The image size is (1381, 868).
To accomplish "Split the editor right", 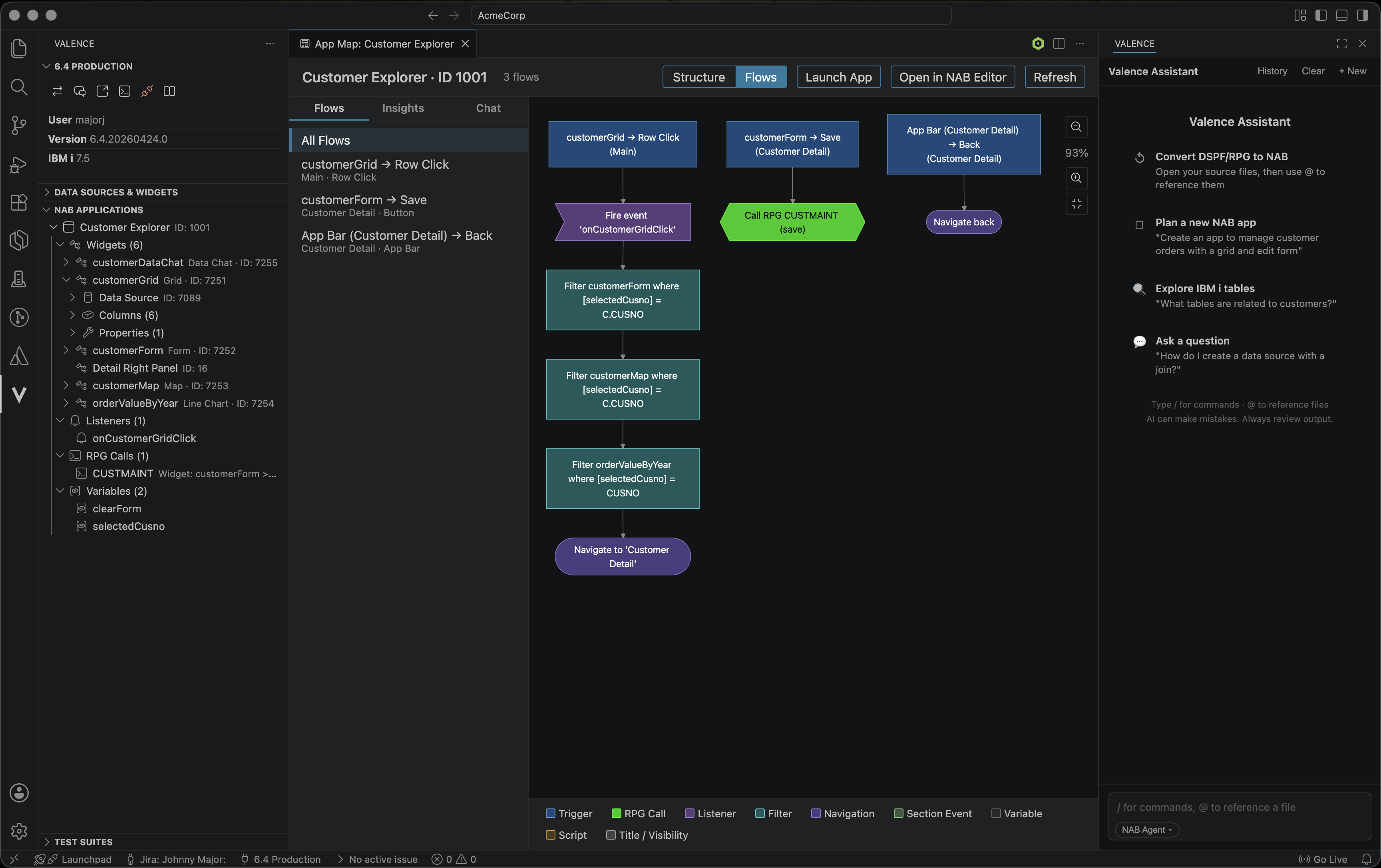I will pyautogui.click(x=1059, y=44).
